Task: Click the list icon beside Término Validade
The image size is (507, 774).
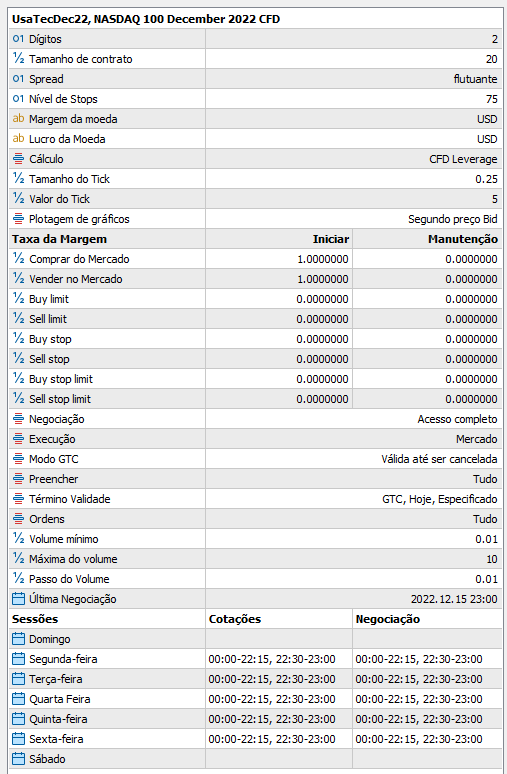Action: pyautogui.click(x=18, y=499)
